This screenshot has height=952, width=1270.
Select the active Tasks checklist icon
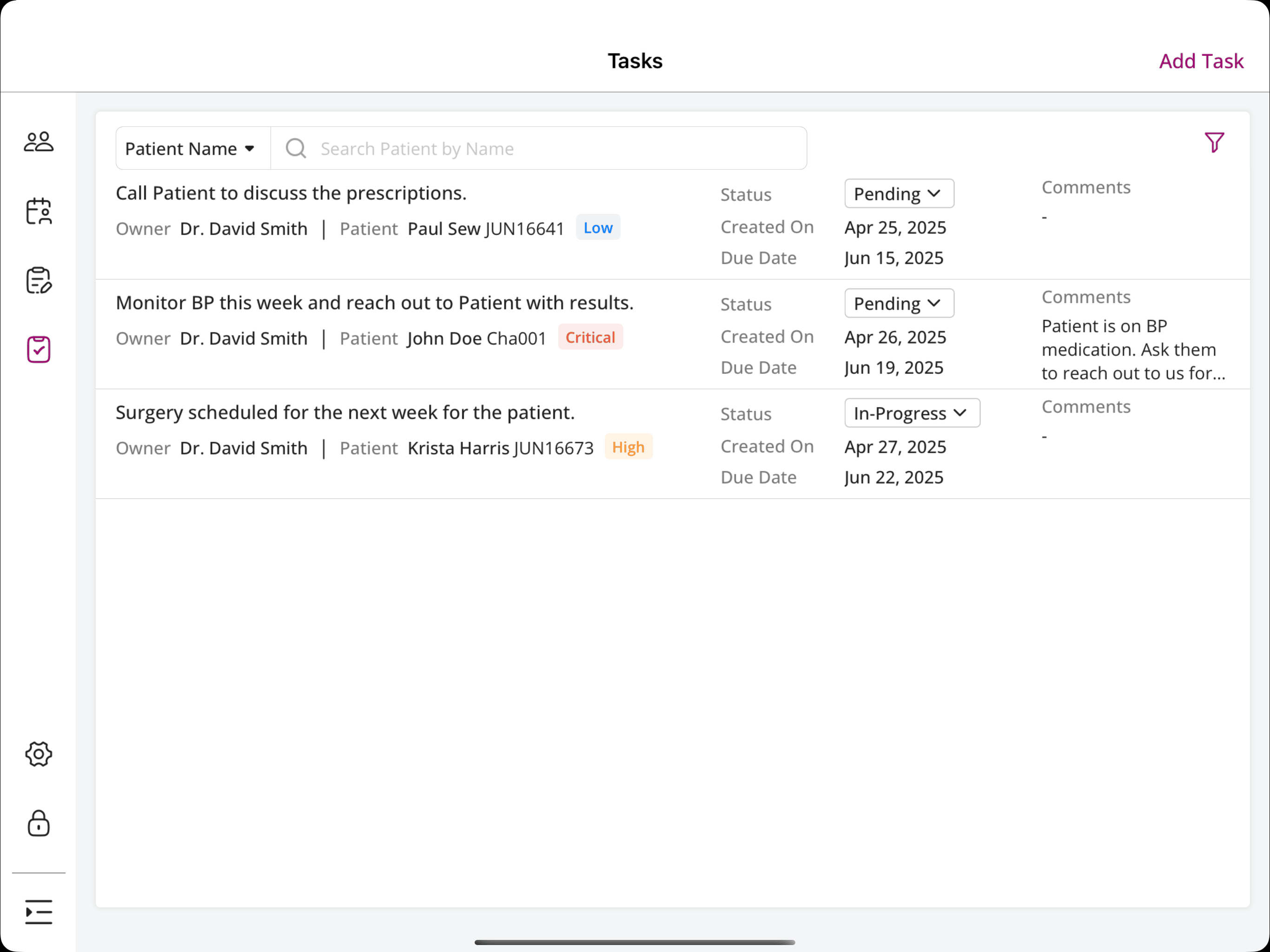(x=38, y=350)
